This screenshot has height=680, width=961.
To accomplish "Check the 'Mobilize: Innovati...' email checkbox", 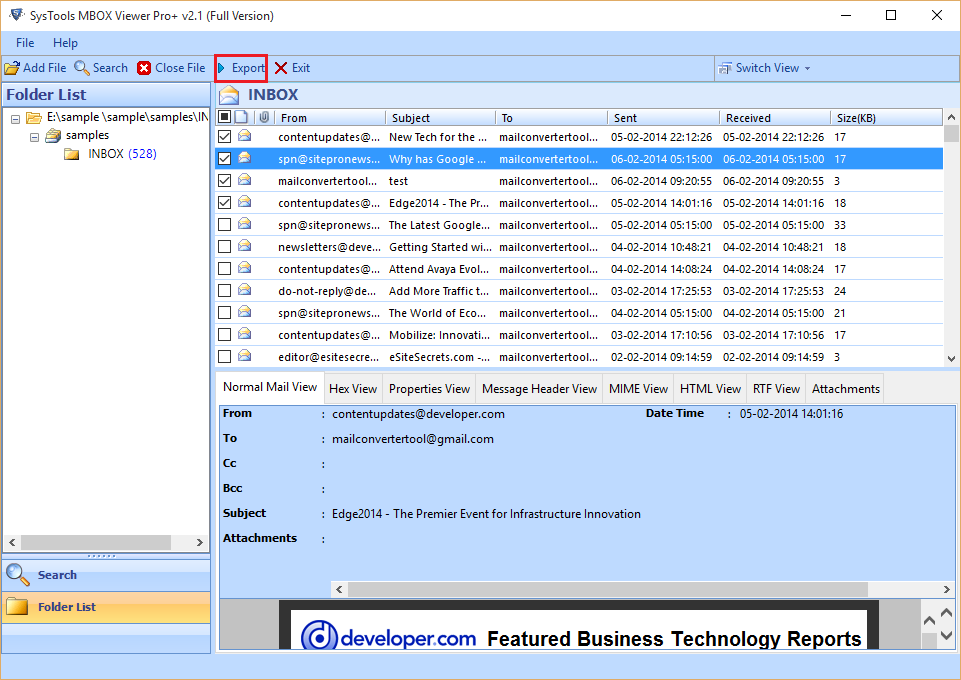I will tap(225, 335).
